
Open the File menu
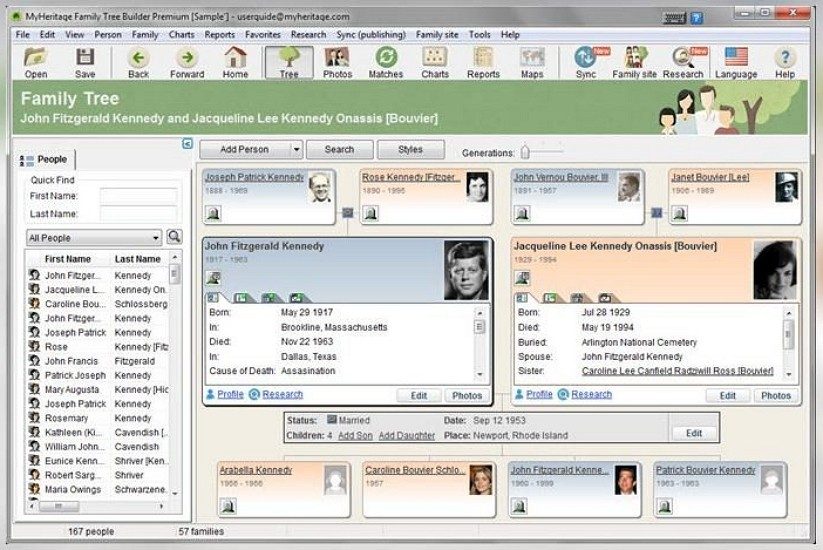click(x=23, y=35)
